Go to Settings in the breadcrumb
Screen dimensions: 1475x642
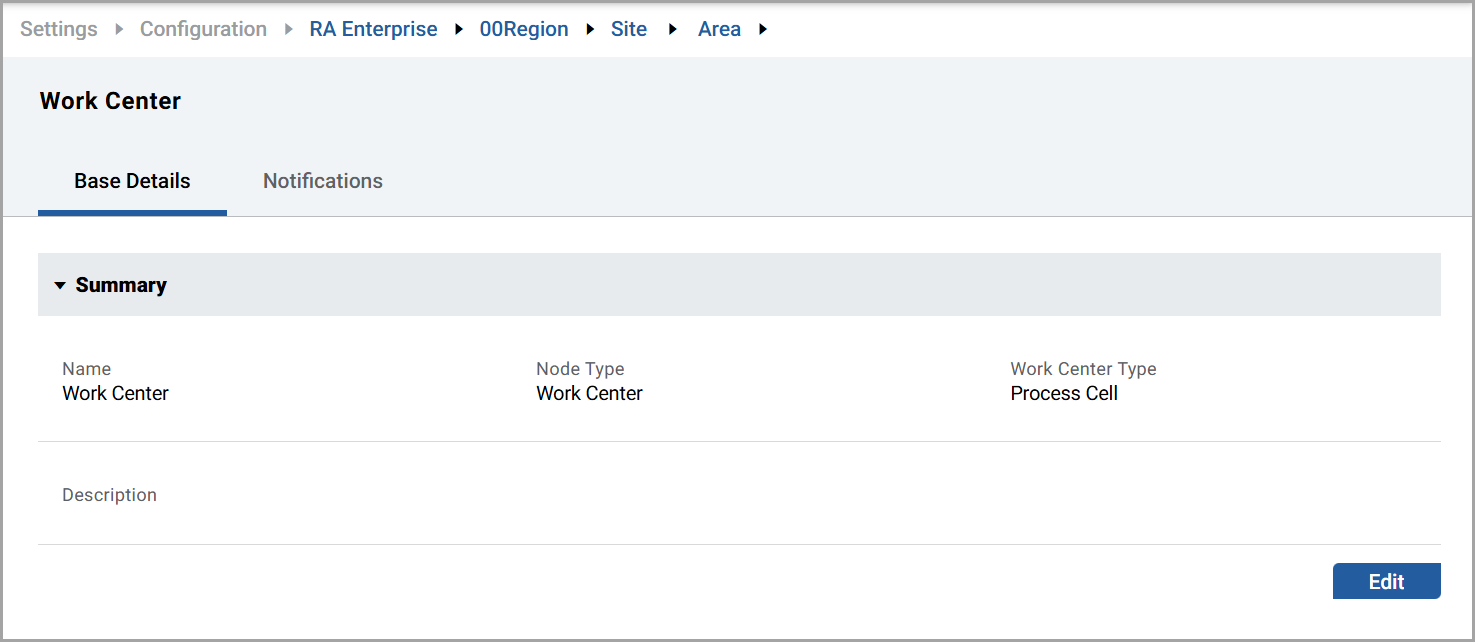pos(59,29)
